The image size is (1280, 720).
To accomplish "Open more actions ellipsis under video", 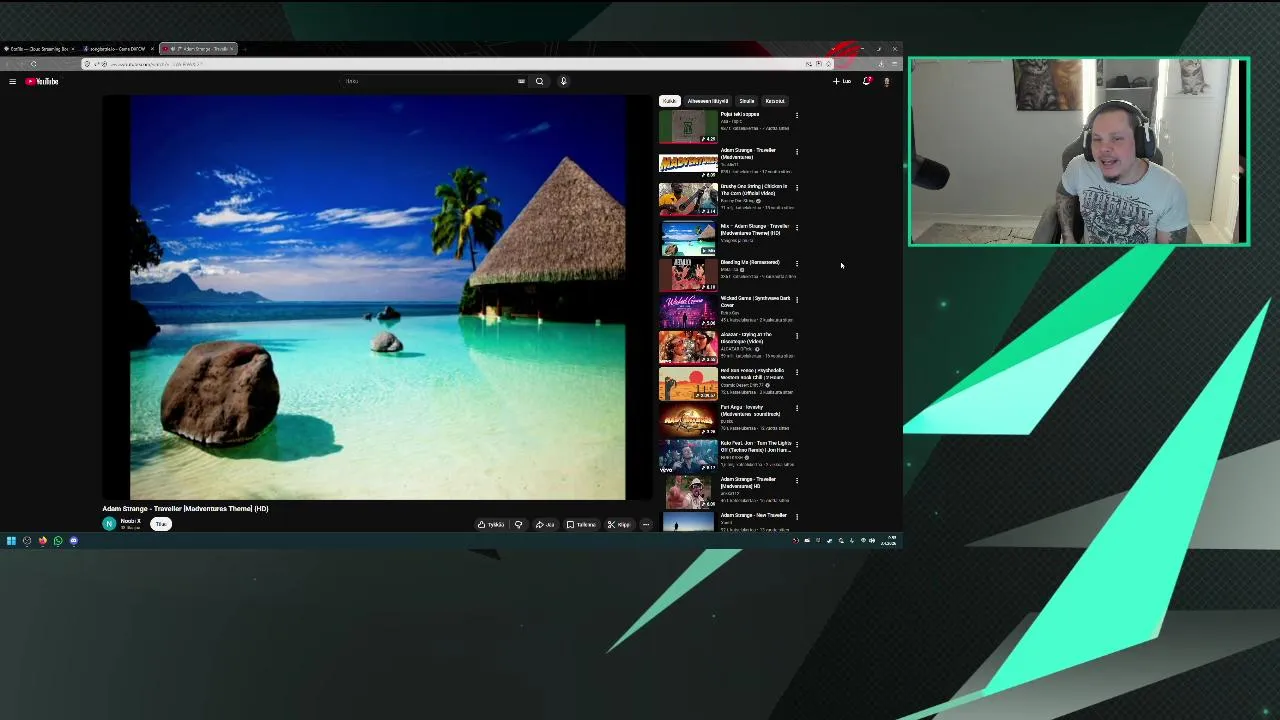I will coord(646,524).
